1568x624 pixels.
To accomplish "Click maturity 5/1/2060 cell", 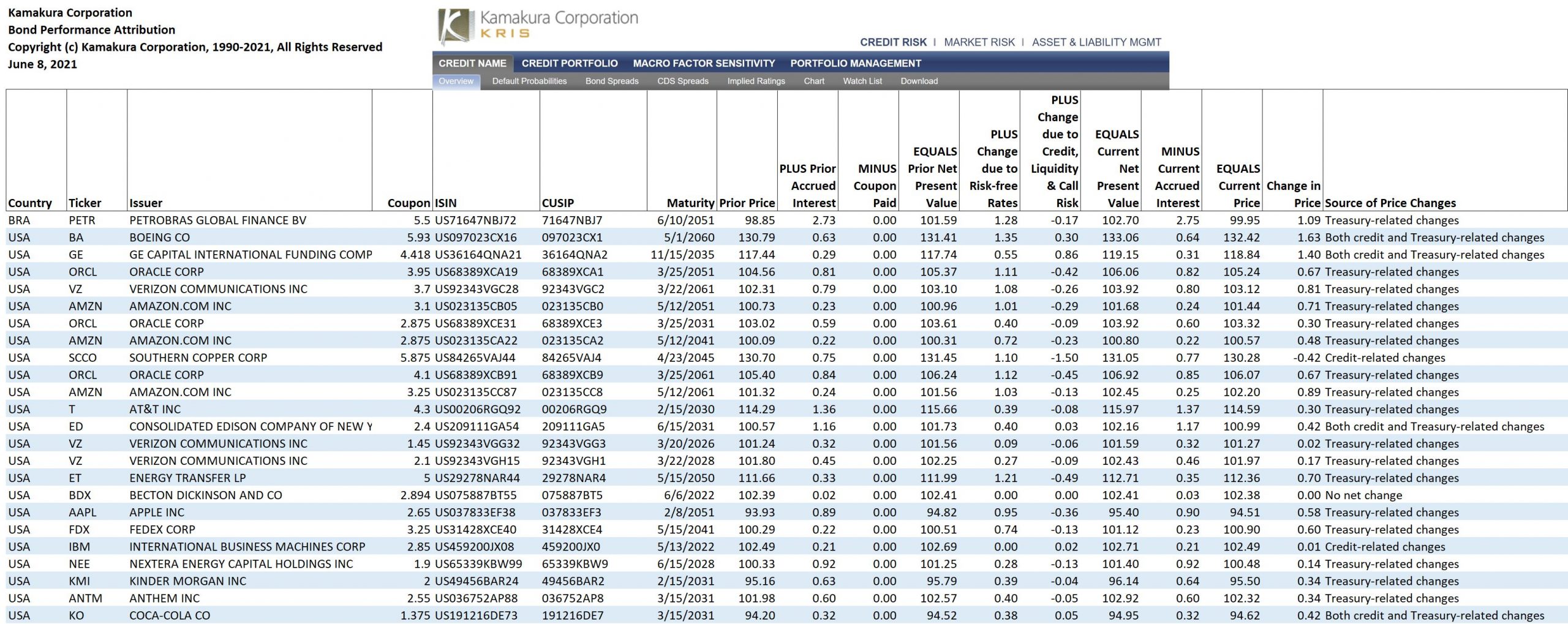I will [x=688, y=238].
